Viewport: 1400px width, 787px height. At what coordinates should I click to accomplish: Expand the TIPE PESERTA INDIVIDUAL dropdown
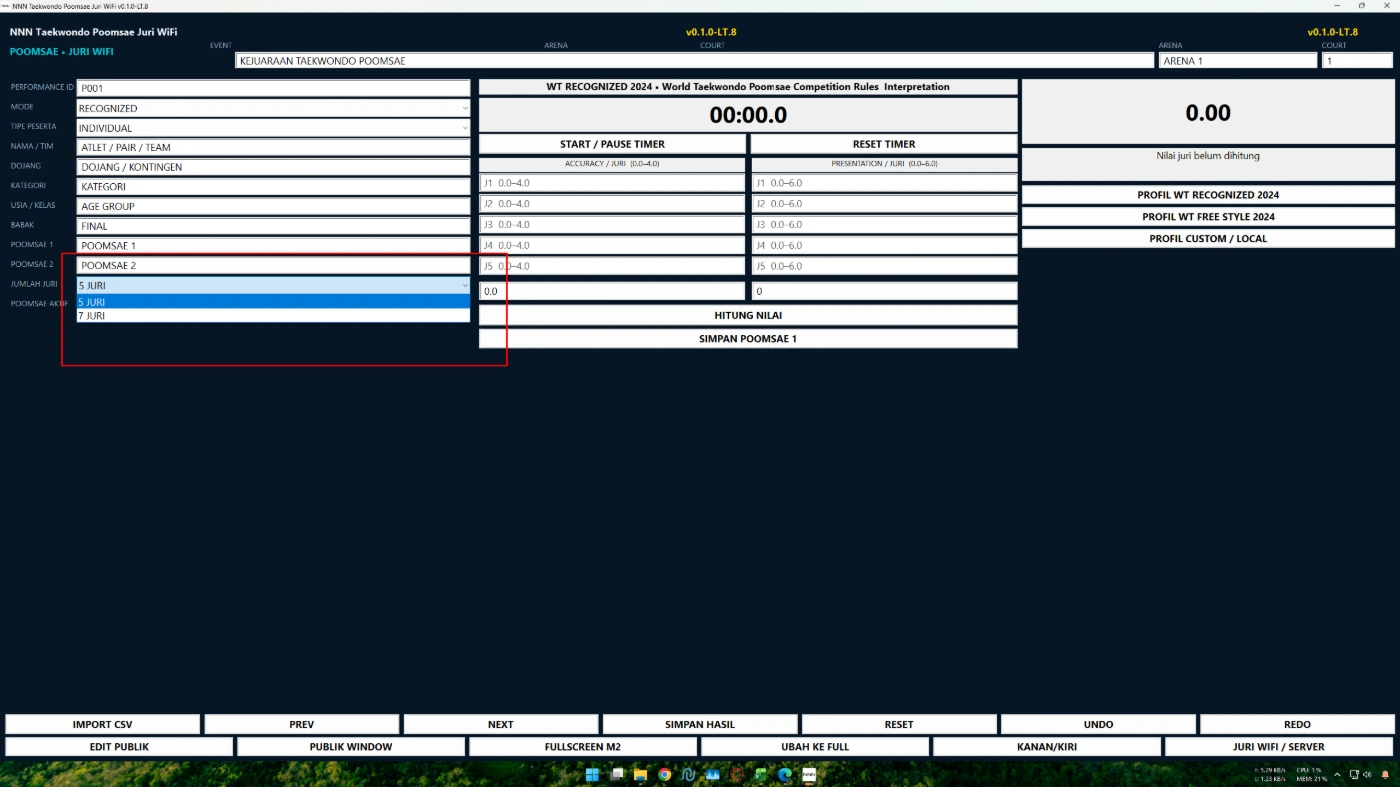273,128
